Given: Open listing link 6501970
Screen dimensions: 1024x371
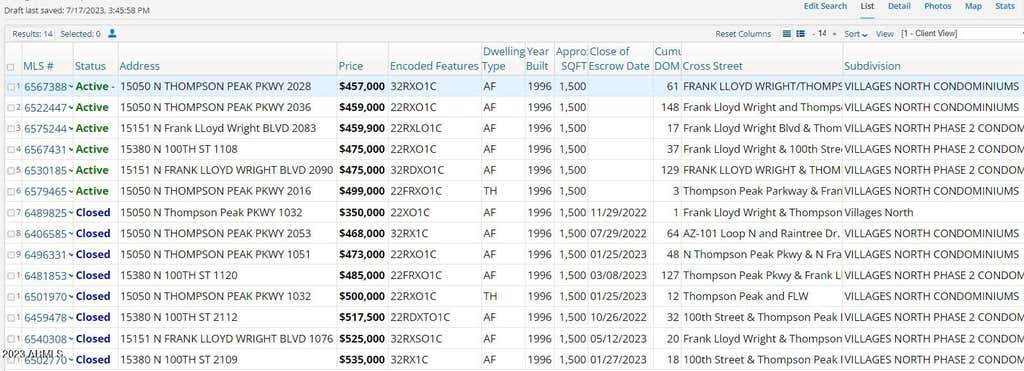Looking at the screenshot, I should (x=45, y=297).
